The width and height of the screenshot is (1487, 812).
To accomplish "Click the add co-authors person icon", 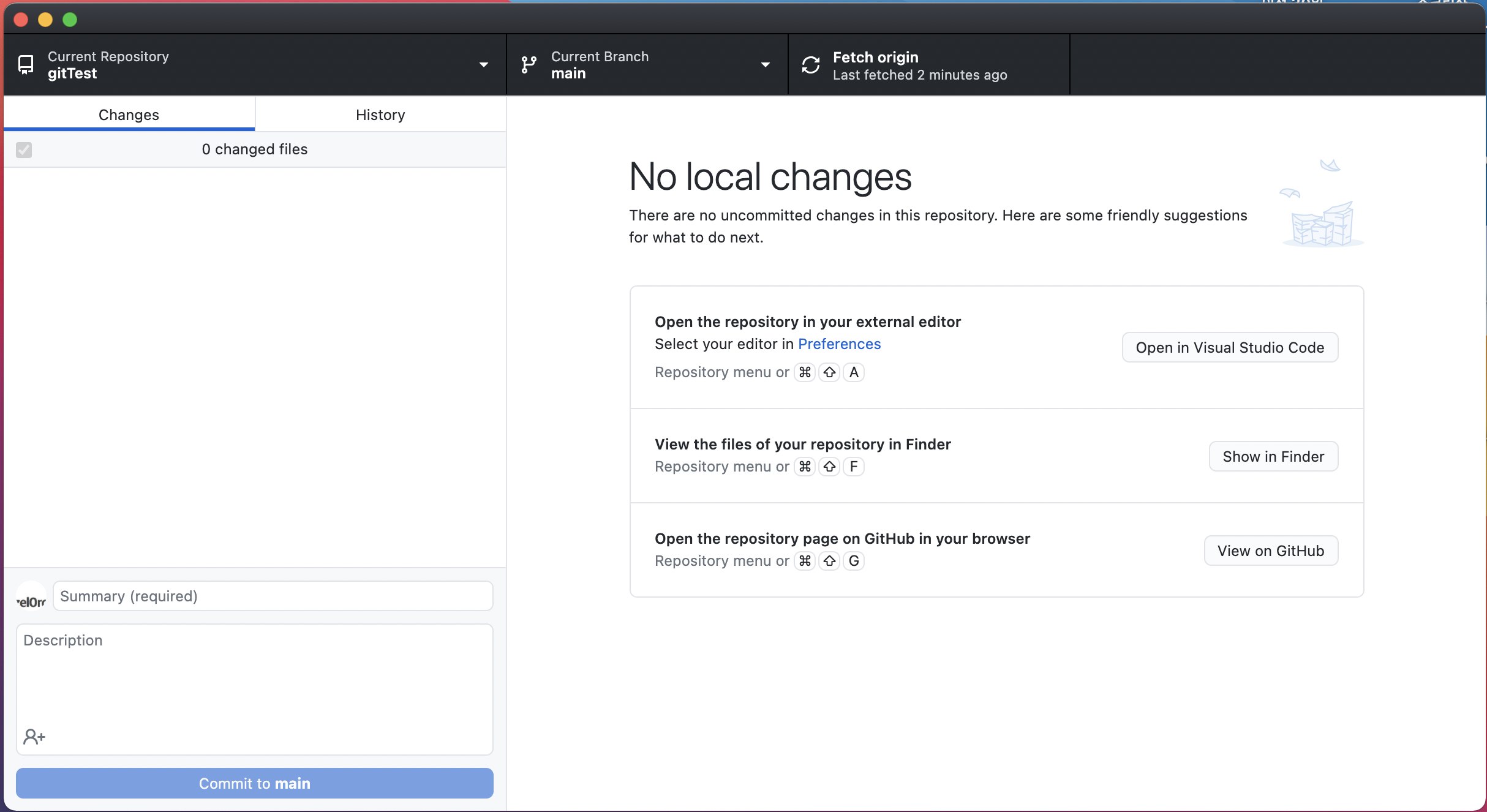I will coord(34,736).
